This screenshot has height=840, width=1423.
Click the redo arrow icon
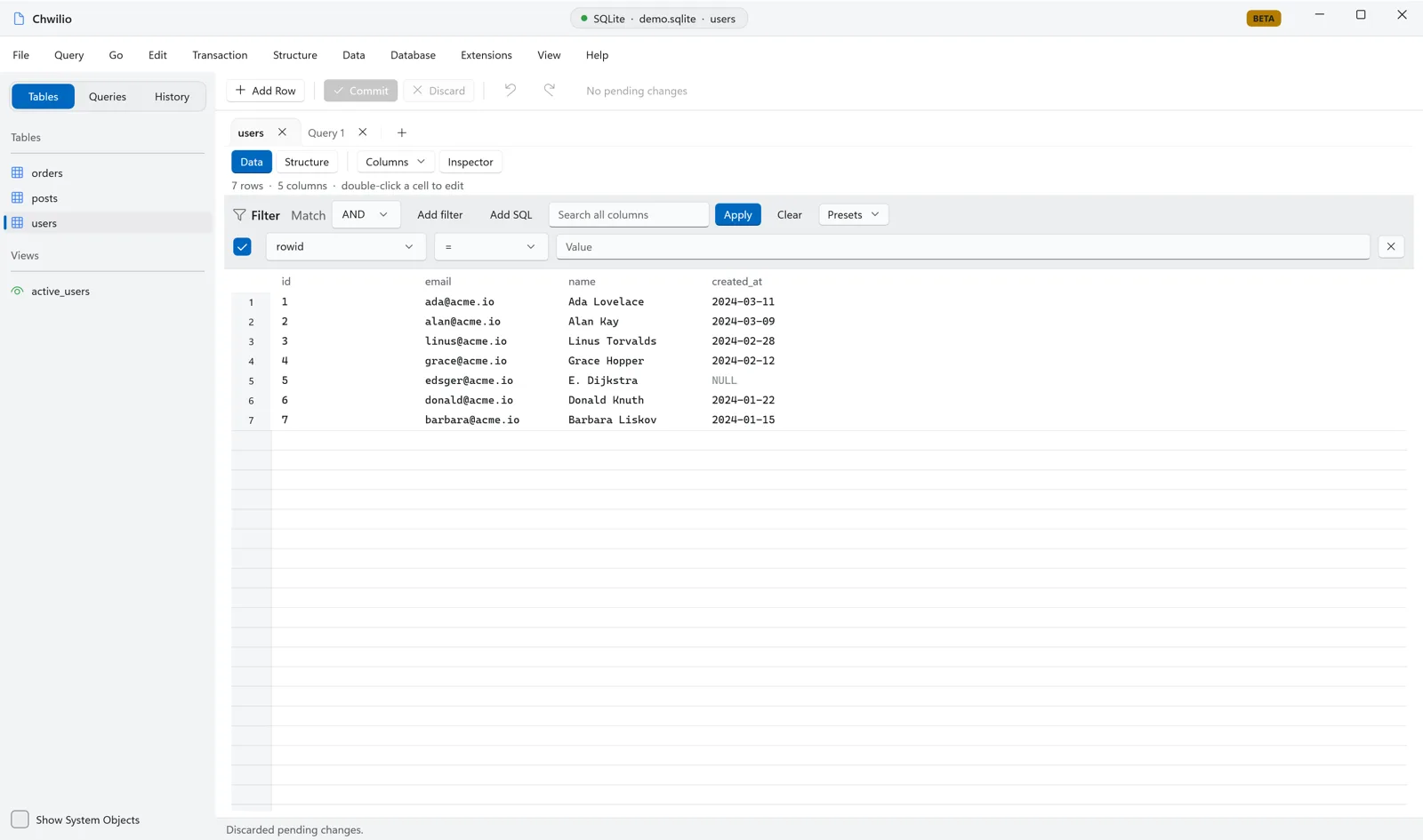[550, 90]
